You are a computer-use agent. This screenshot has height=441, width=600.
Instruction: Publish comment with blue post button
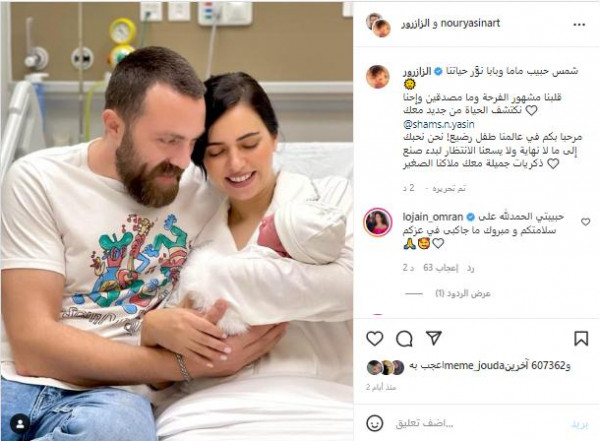[579, 425]
